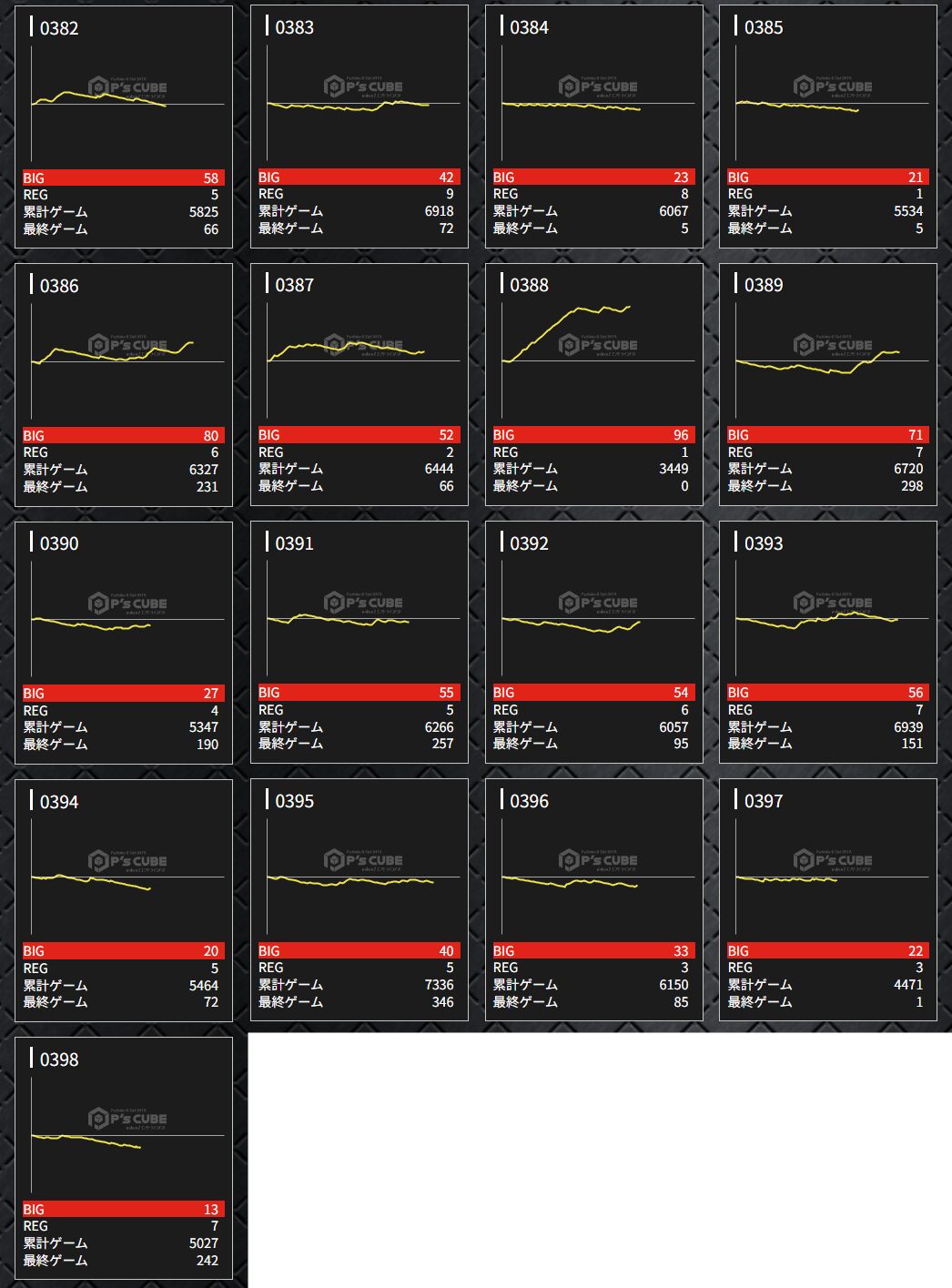
Task: Open the graph for machine 0398
Action: pyautogui.click(x=127, y=1135)
